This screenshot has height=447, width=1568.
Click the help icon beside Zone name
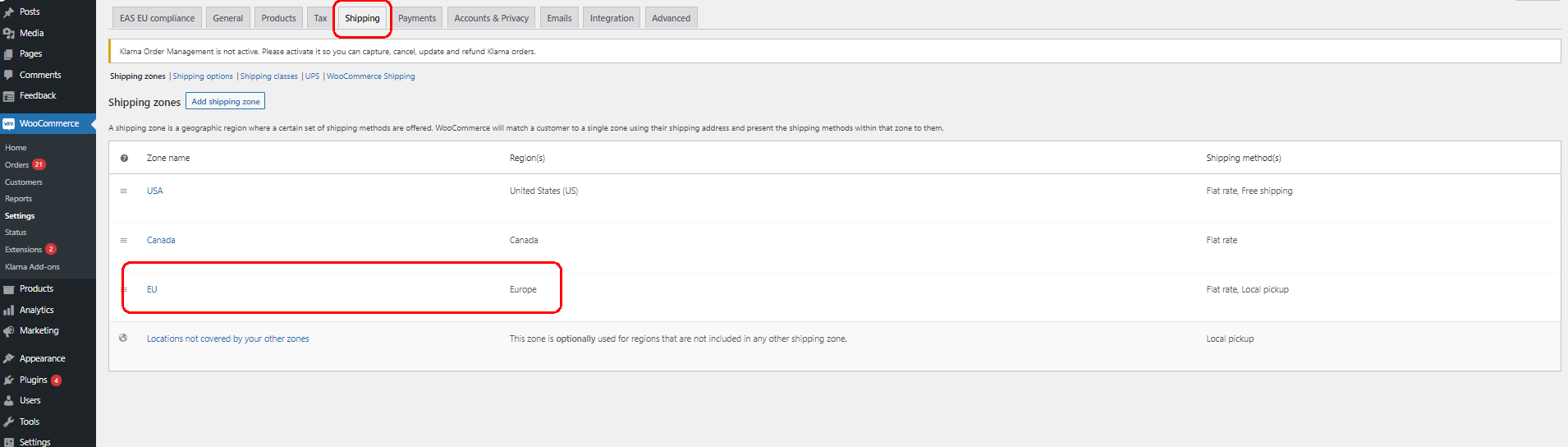pyautogui.click(x=124, y=158)
